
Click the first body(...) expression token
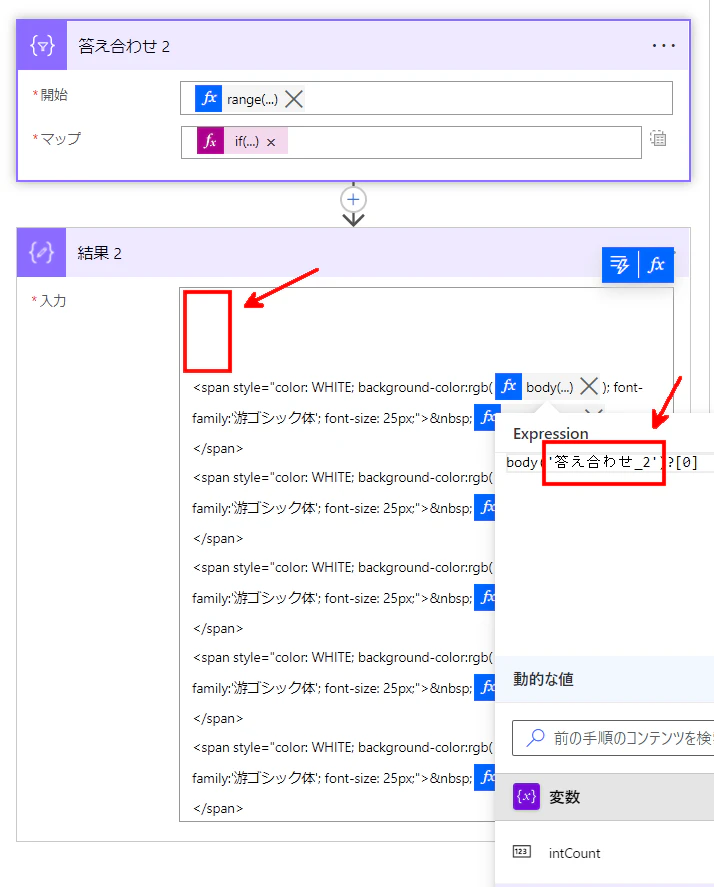549,387
